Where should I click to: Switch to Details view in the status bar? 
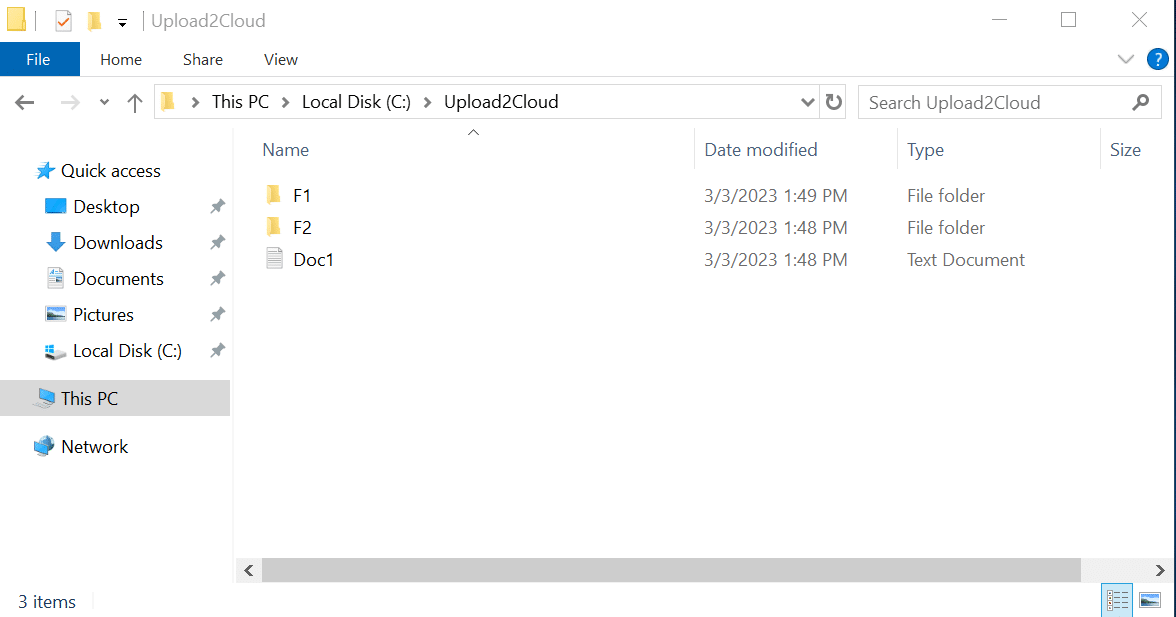(1117, 600)
